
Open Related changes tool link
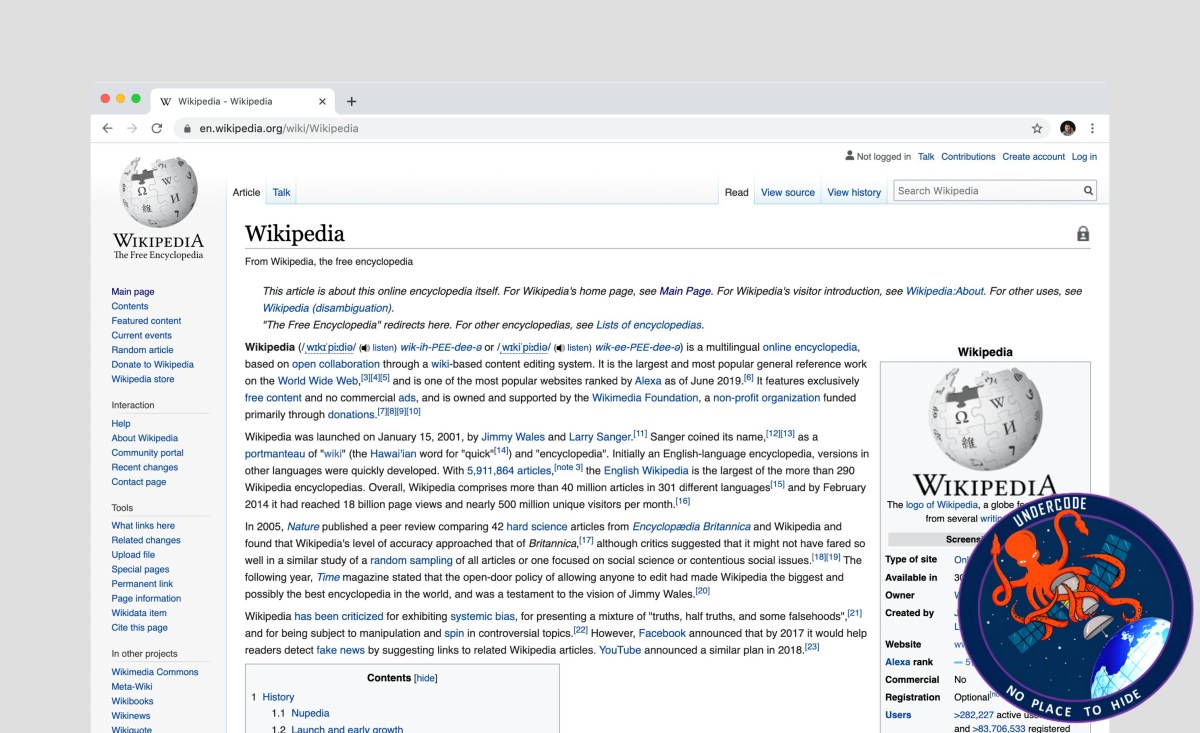[x=146, y=540]
